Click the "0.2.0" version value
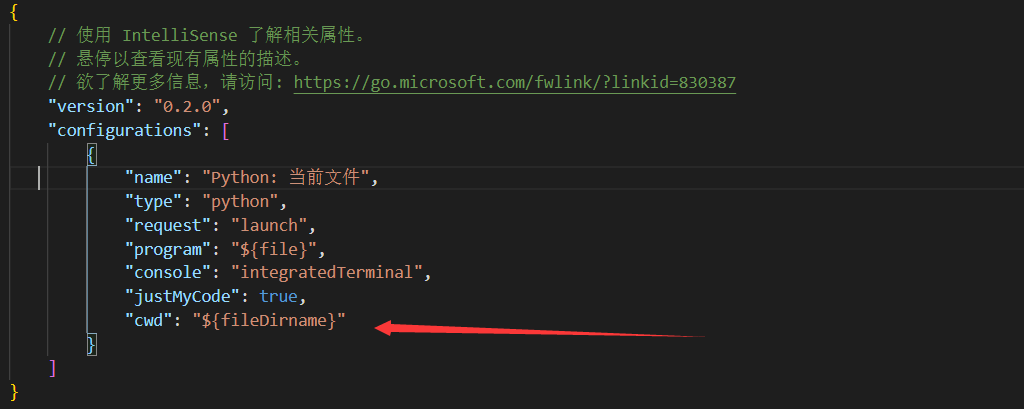The image size is (1024, 409). click(x=190, y=106)
